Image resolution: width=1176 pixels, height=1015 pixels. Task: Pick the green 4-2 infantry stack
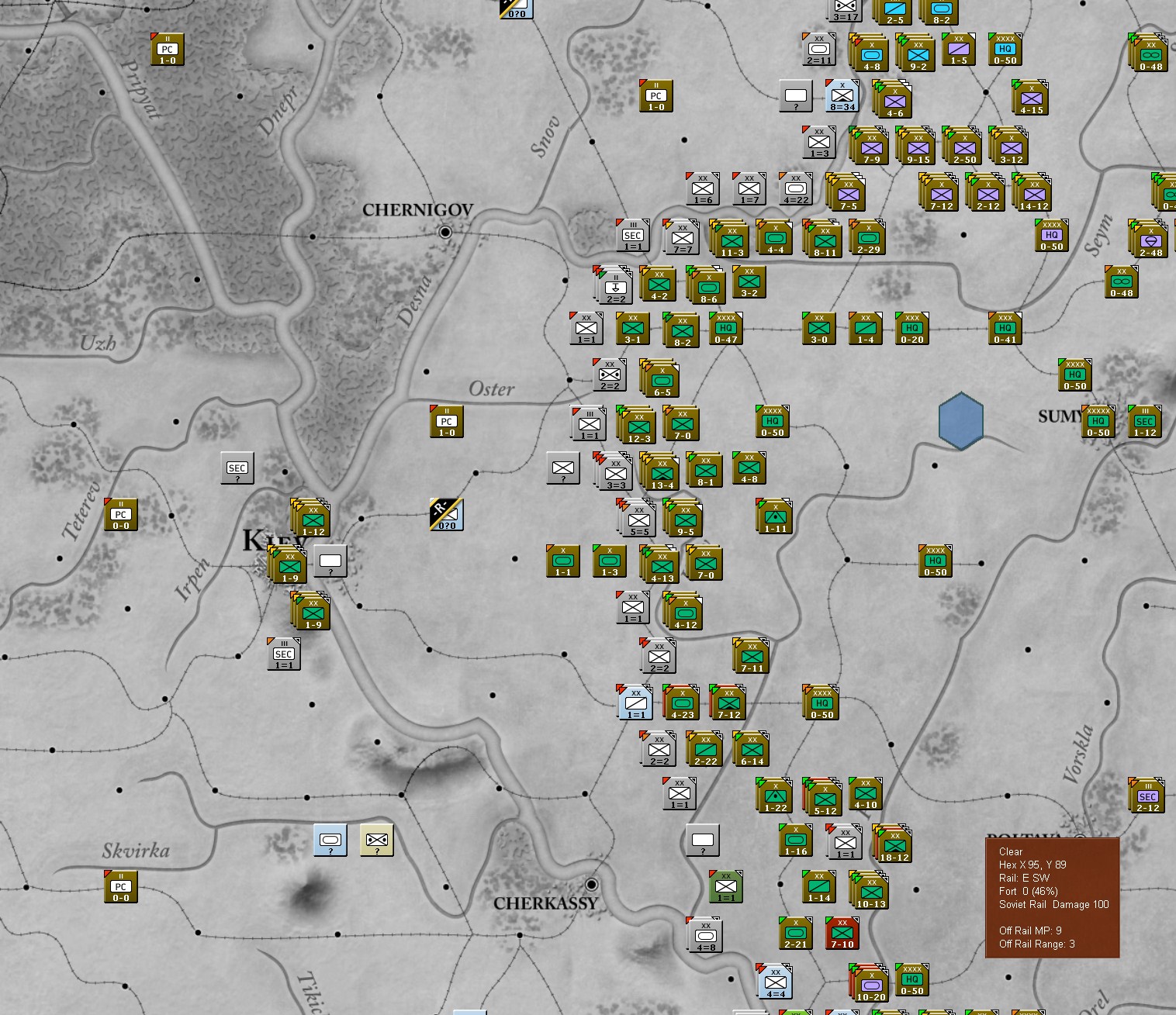(x=659, y=285)
